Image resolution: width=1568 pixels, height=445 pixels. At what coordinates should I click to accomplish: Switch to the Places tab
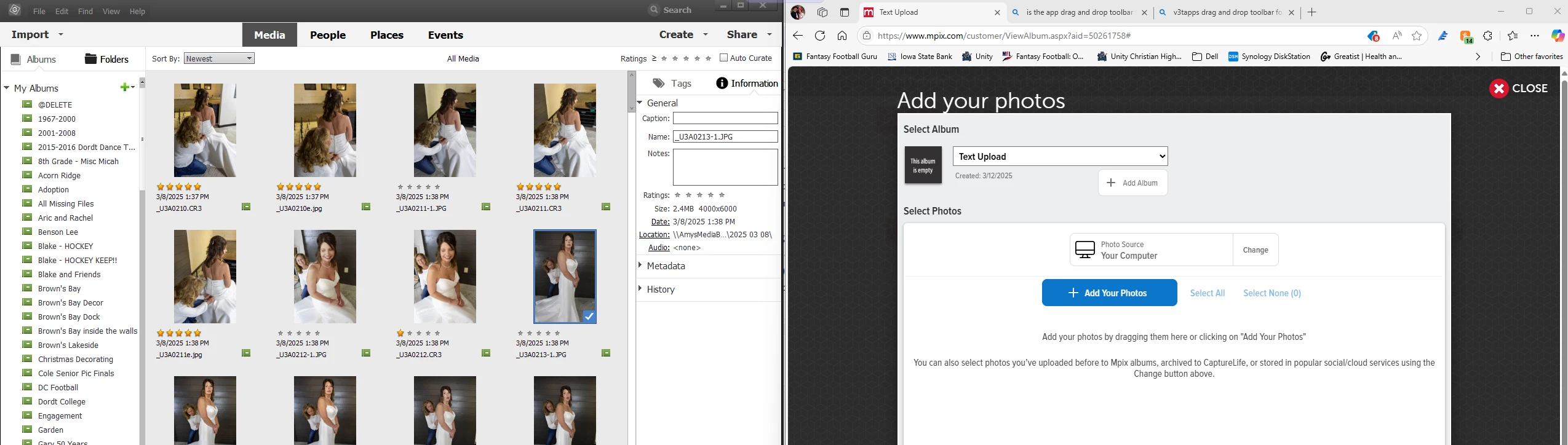click(x=387, y=35)
